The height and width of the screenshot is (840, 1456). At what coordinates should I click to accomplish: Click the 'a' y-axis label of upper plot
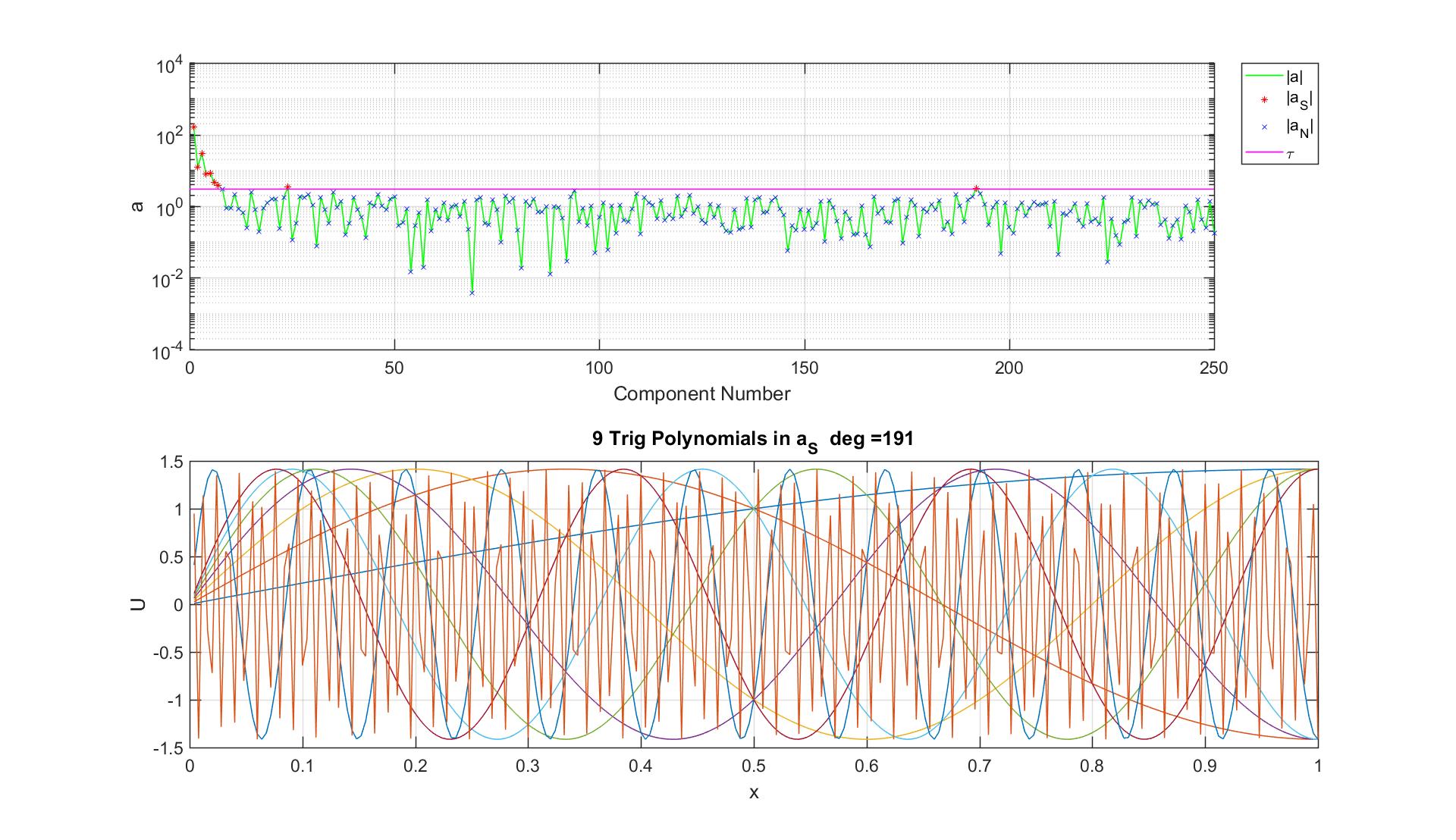coord(138,206)
